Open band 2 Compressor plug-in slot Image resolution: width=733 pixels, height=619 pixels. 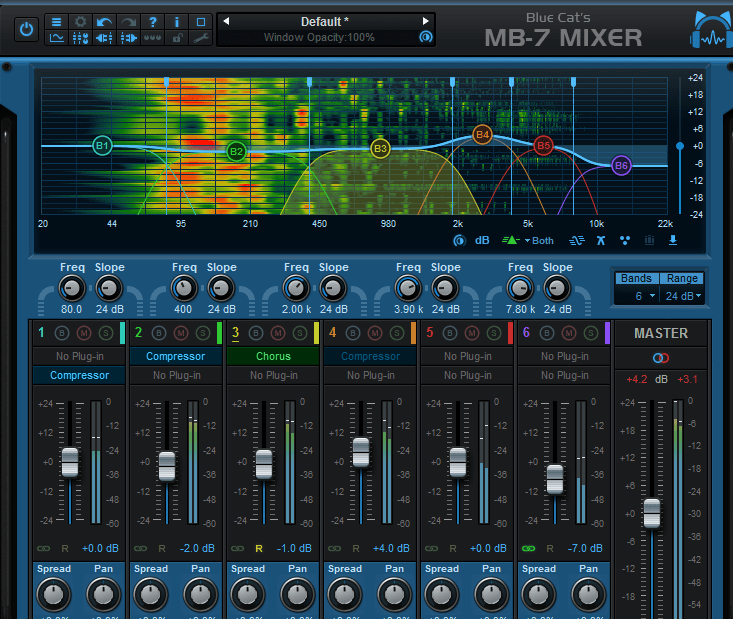(176, 356)
